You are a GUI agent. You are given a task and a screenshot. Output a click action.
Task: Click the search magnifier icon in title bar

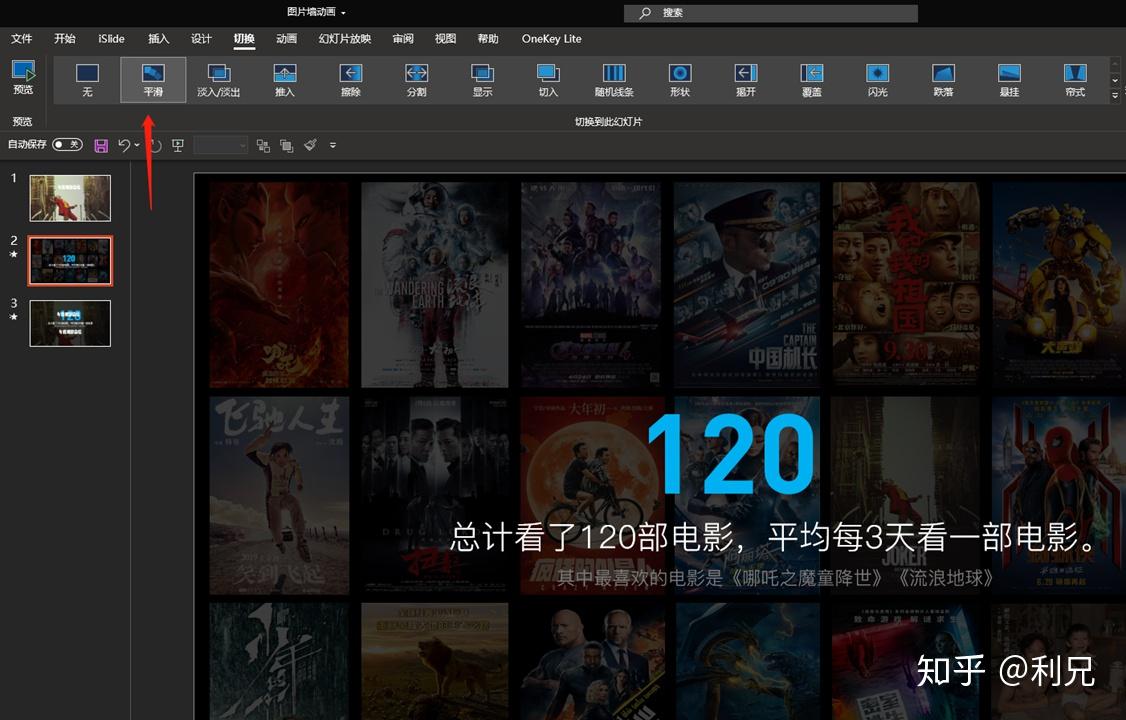(x=645, y=13)
